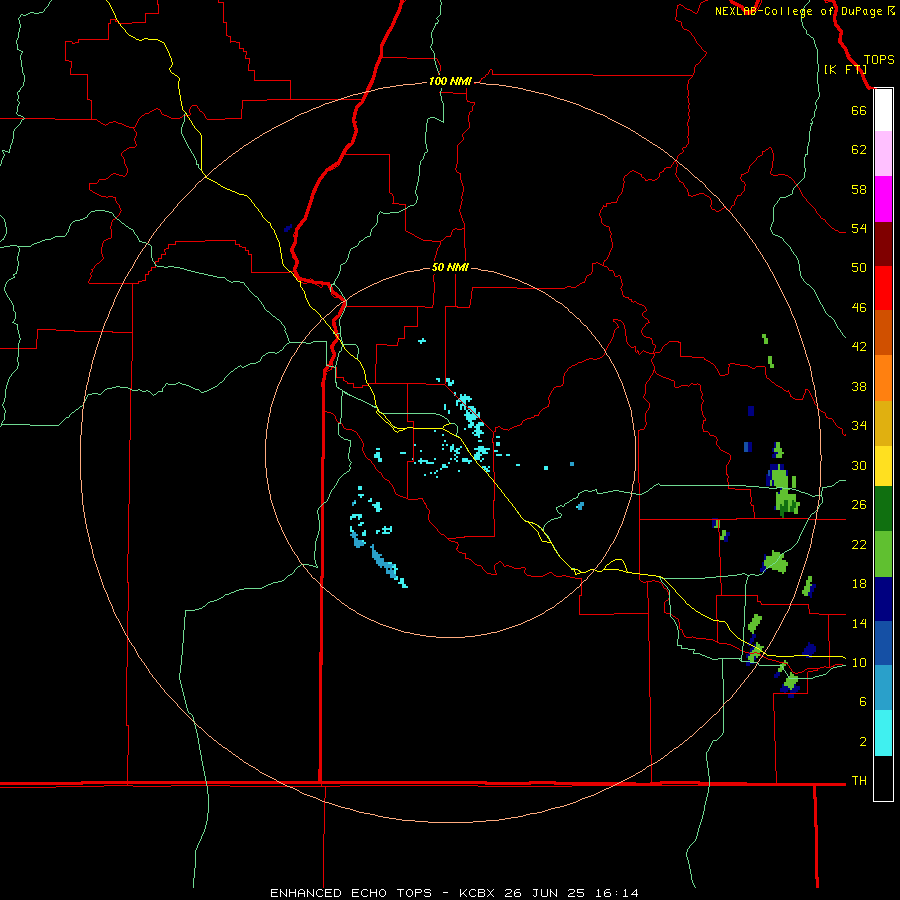Click the magenta 58 kft legend swatch
The height and width of the screenshot is (900, 900).
[883, 199]
